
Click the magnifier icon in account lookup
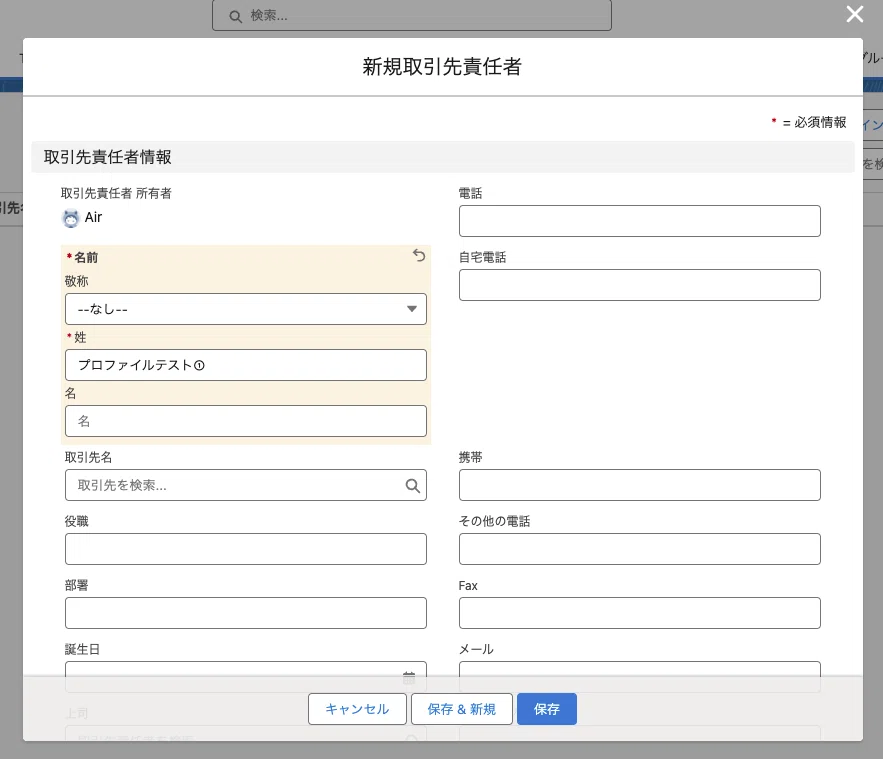pyautogui.click(x=412, y=485)
